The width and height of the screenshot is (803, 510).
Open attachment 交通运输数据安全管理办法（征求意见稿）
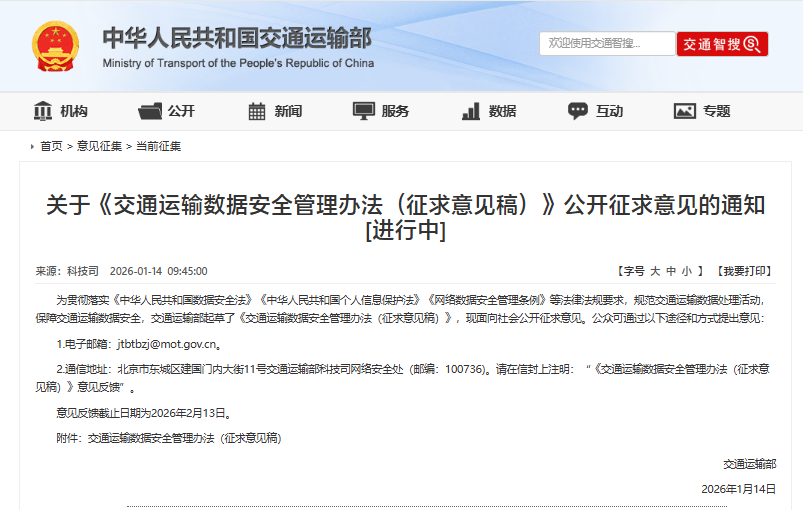coord(185,438)
